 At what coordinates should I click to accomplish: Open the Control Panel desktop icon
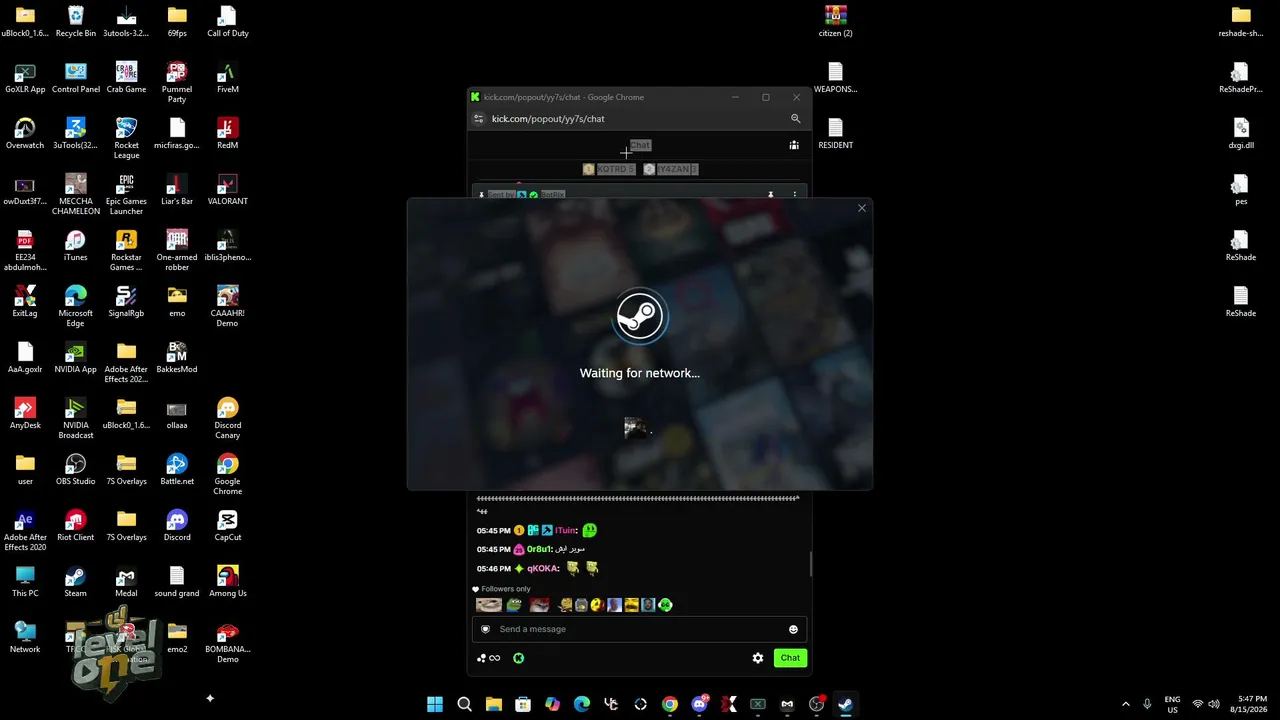[x=76, y=77]
